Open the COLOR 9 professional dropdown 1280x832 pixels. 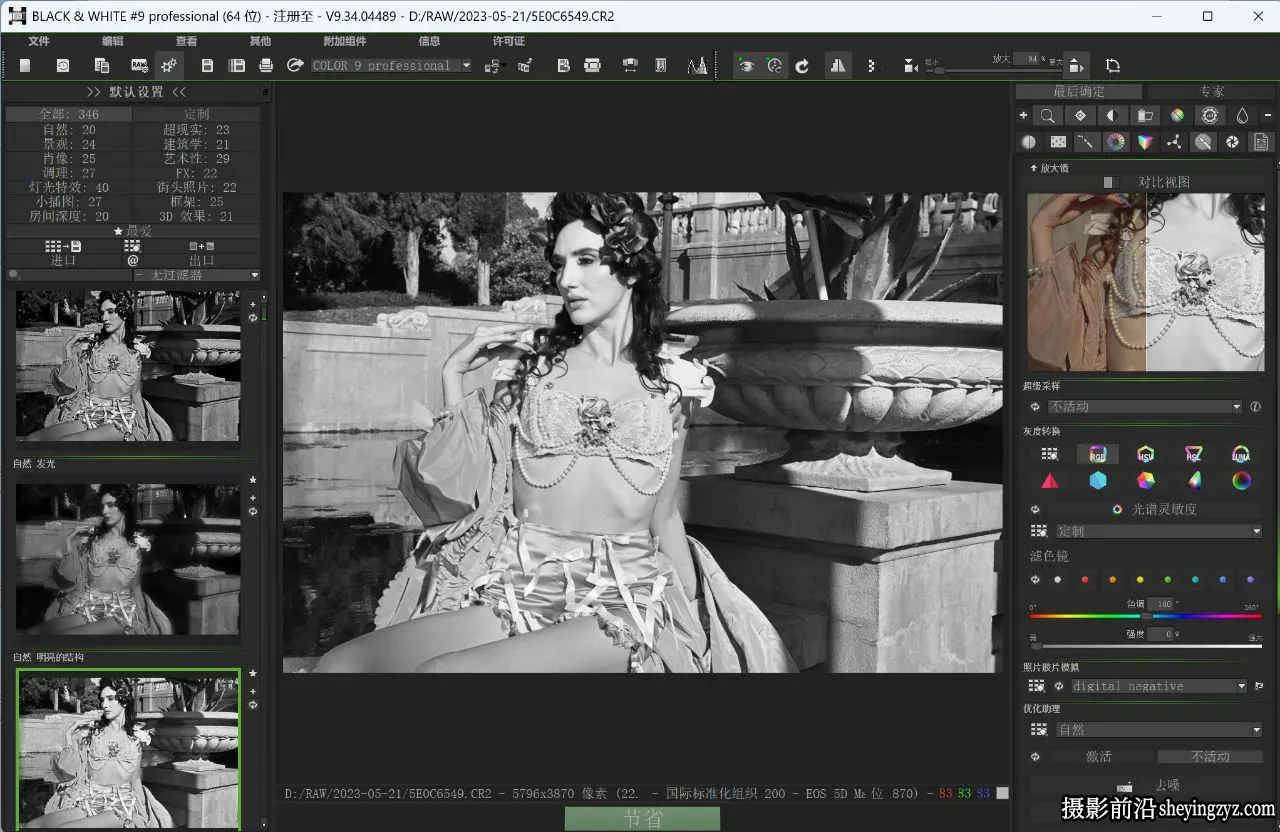point(391,65)
